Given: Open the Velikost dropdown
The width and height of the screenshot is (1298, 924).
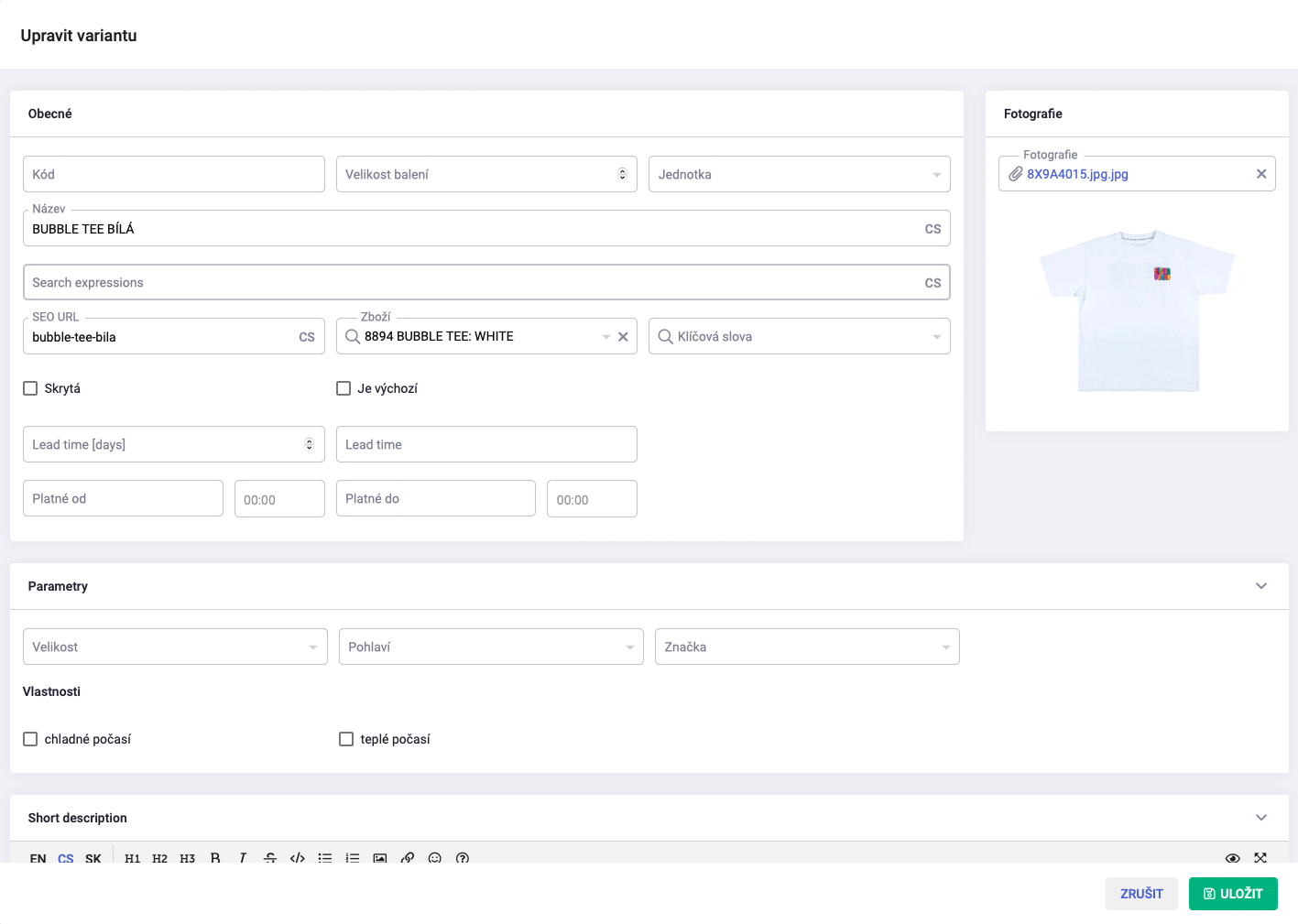Looking at the screenshot, I should [x=175, y=647].
